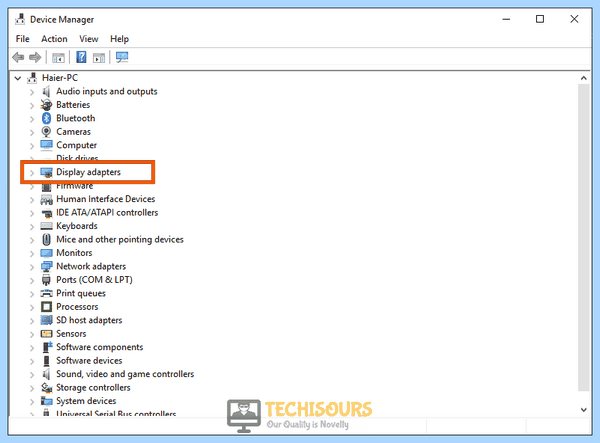Select the Sound, video and game controllers label
Image resolution: width=600 pixels, height=443 pixels.
click(125, 374)
